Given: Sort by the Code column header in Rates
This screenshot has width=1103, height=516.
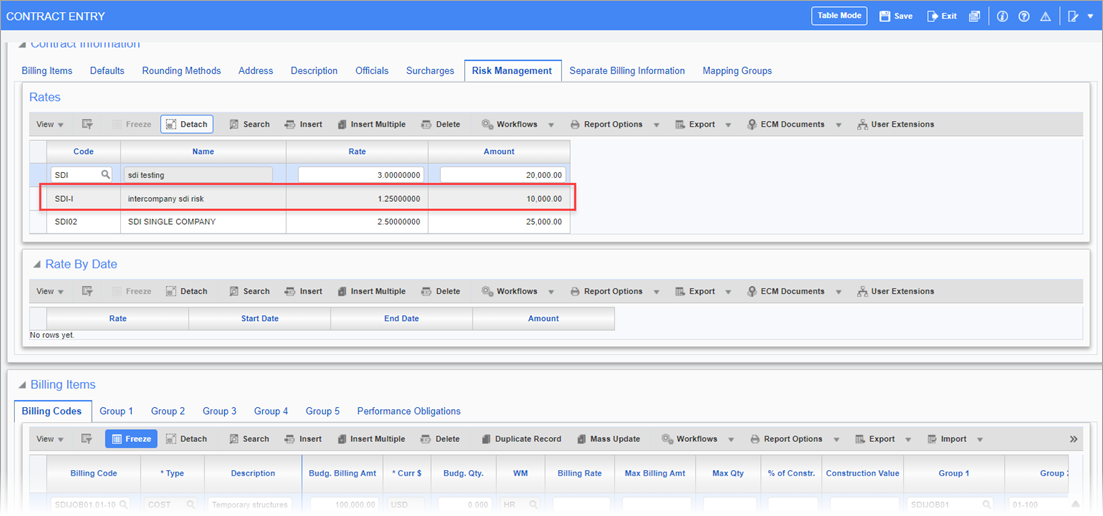Looking at the screenshot, I should tap(83, 151).
